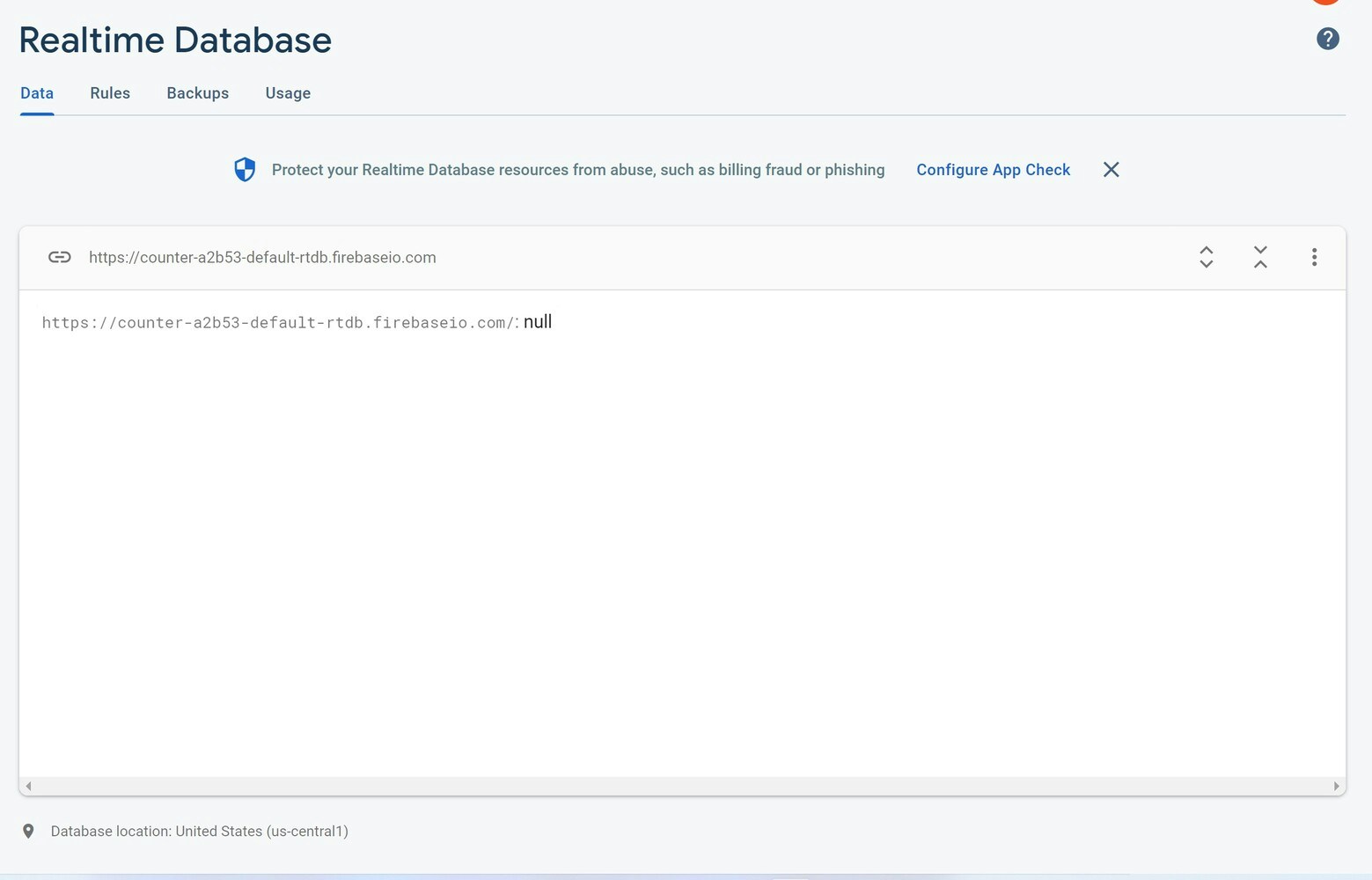Dismiss the App Check banner

tap(1111, 170)
